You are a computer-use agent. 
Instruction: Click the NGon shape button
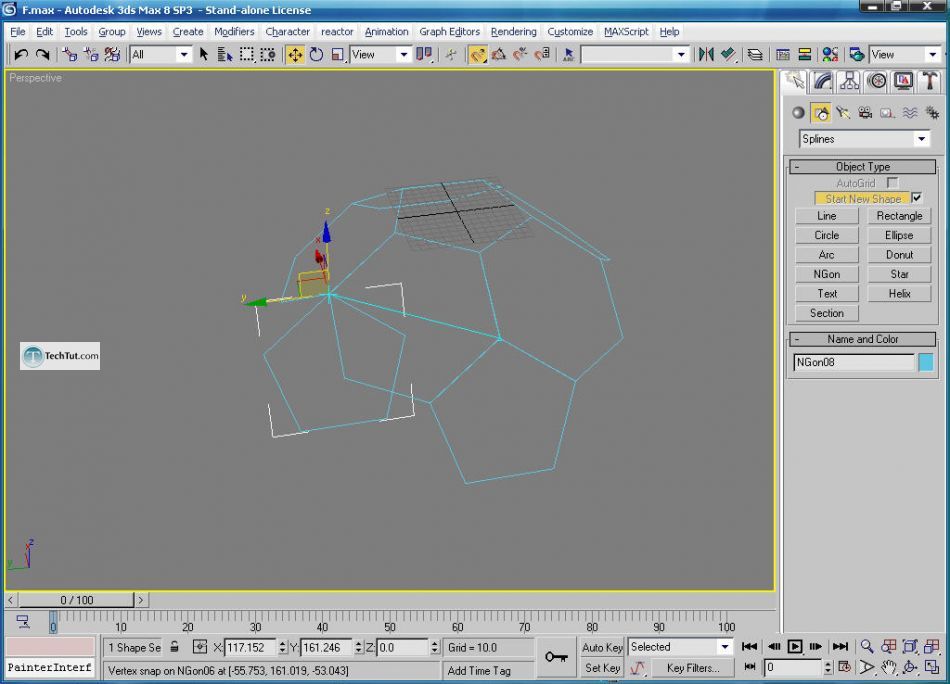(826, 274)
